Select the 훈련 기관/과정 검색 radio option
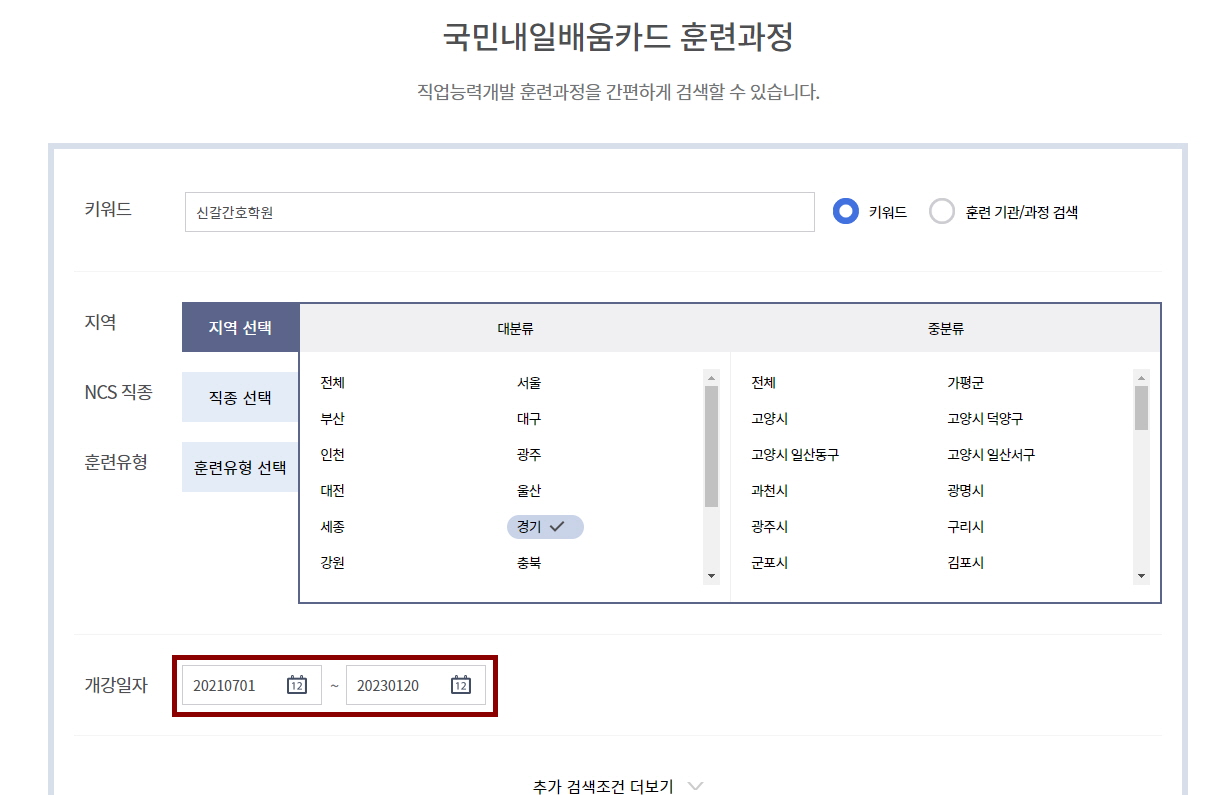The height and width of the screenshot is (795, 1229). (942, 212)
